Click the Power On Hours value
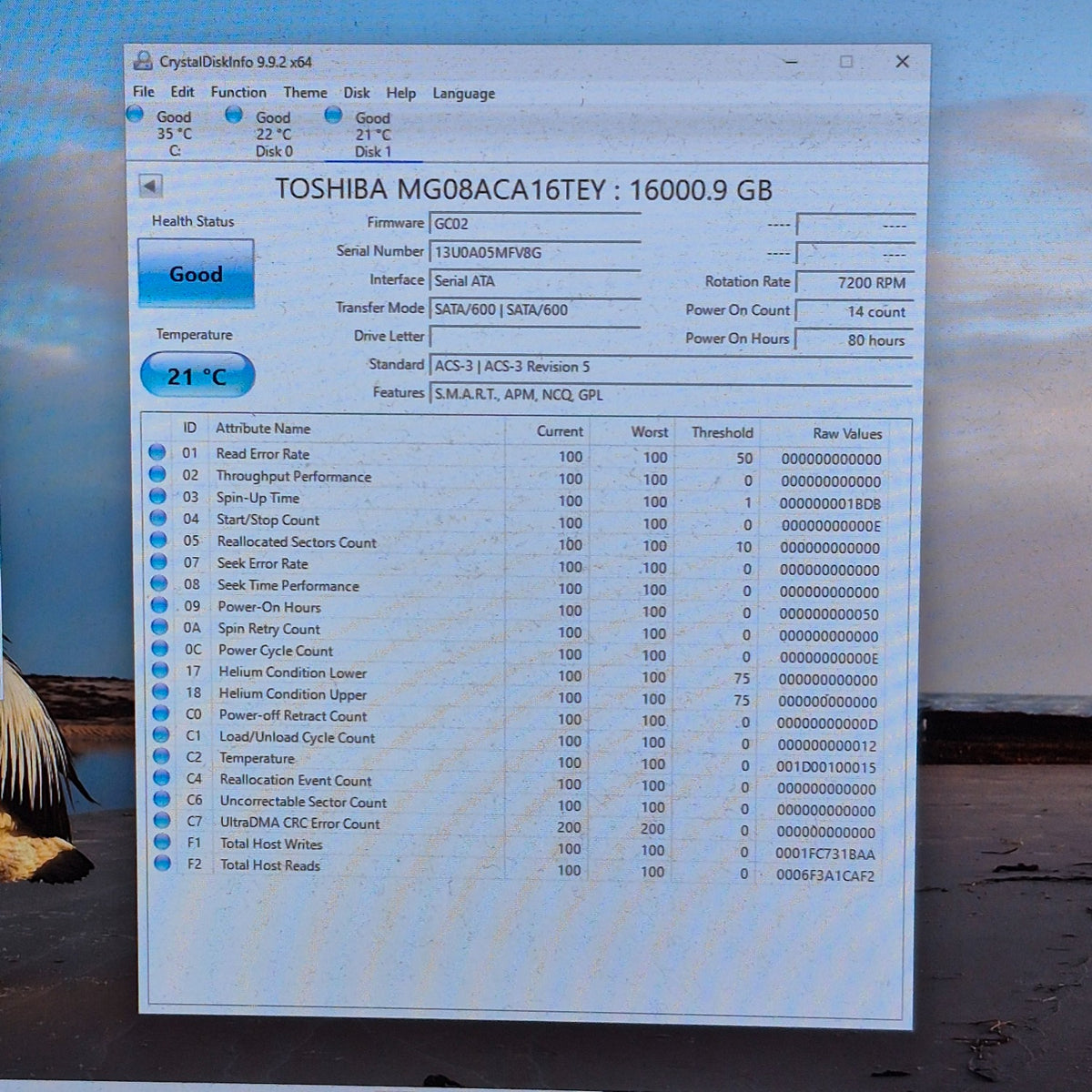 coord(853,340)
